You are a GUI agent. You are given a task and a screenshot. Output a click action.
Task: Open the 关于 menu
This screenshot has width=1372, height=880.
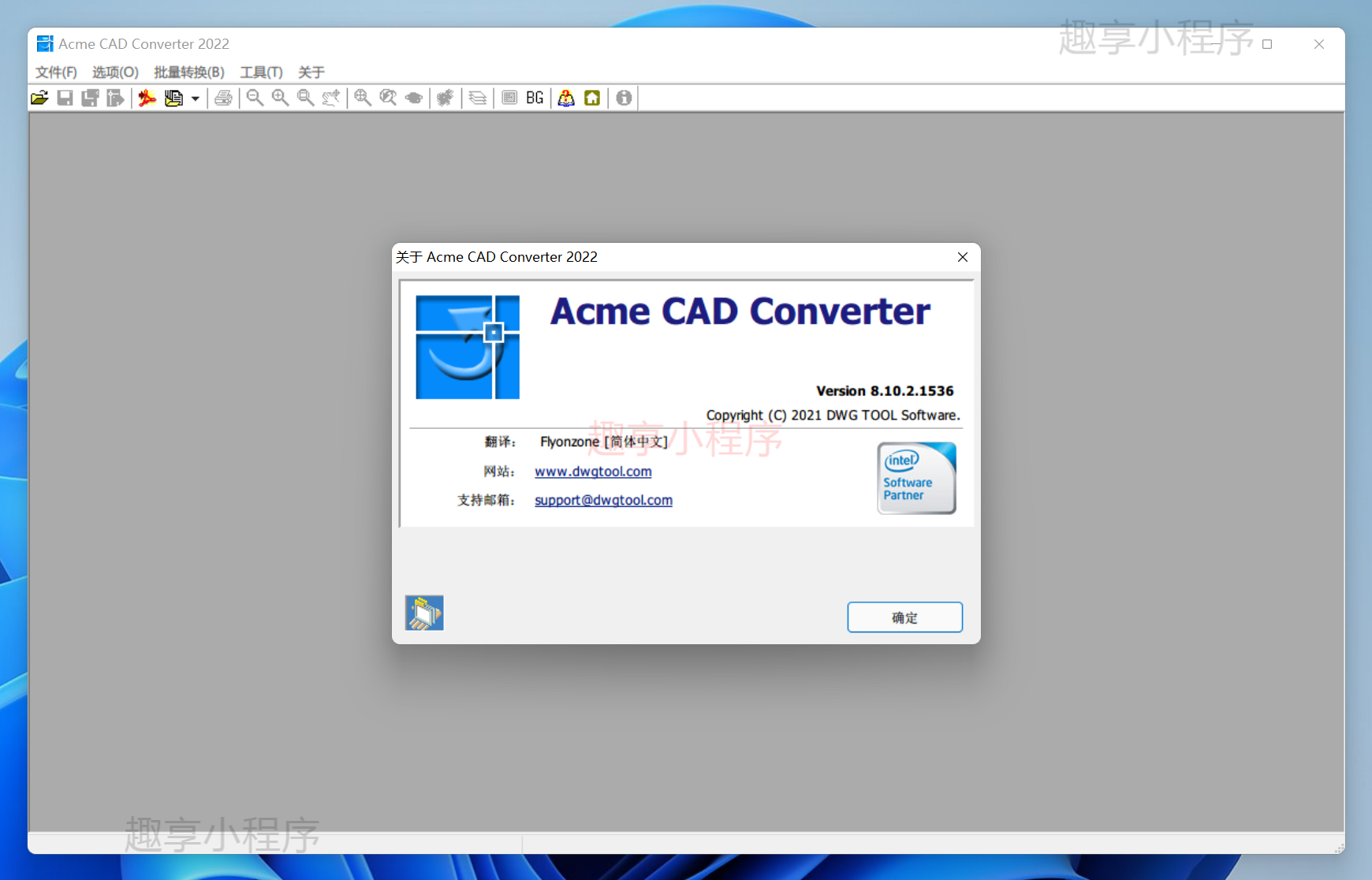(311, 72)
